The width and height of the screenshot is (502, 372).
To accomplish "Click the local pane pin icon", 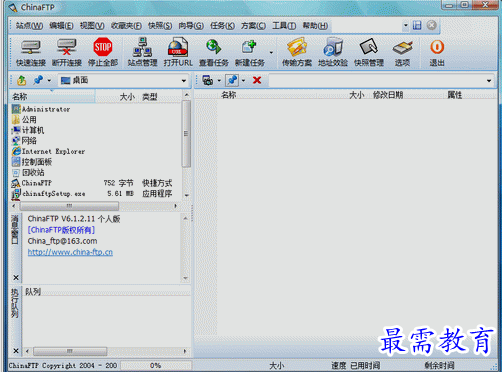I will click(38, 80).
